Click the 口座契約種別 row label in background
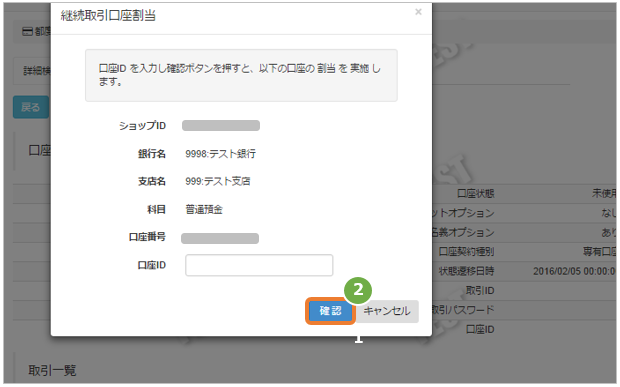The height and width of the screenshot is (387, 620). coord(467,252)
